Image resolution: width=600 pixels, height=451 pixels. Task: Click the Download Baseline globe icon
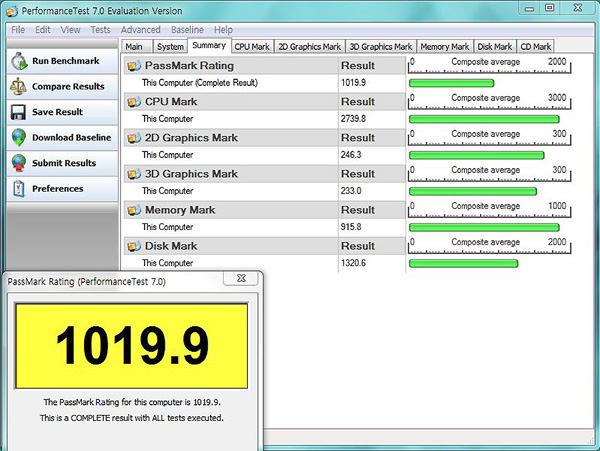click(19, 138)
